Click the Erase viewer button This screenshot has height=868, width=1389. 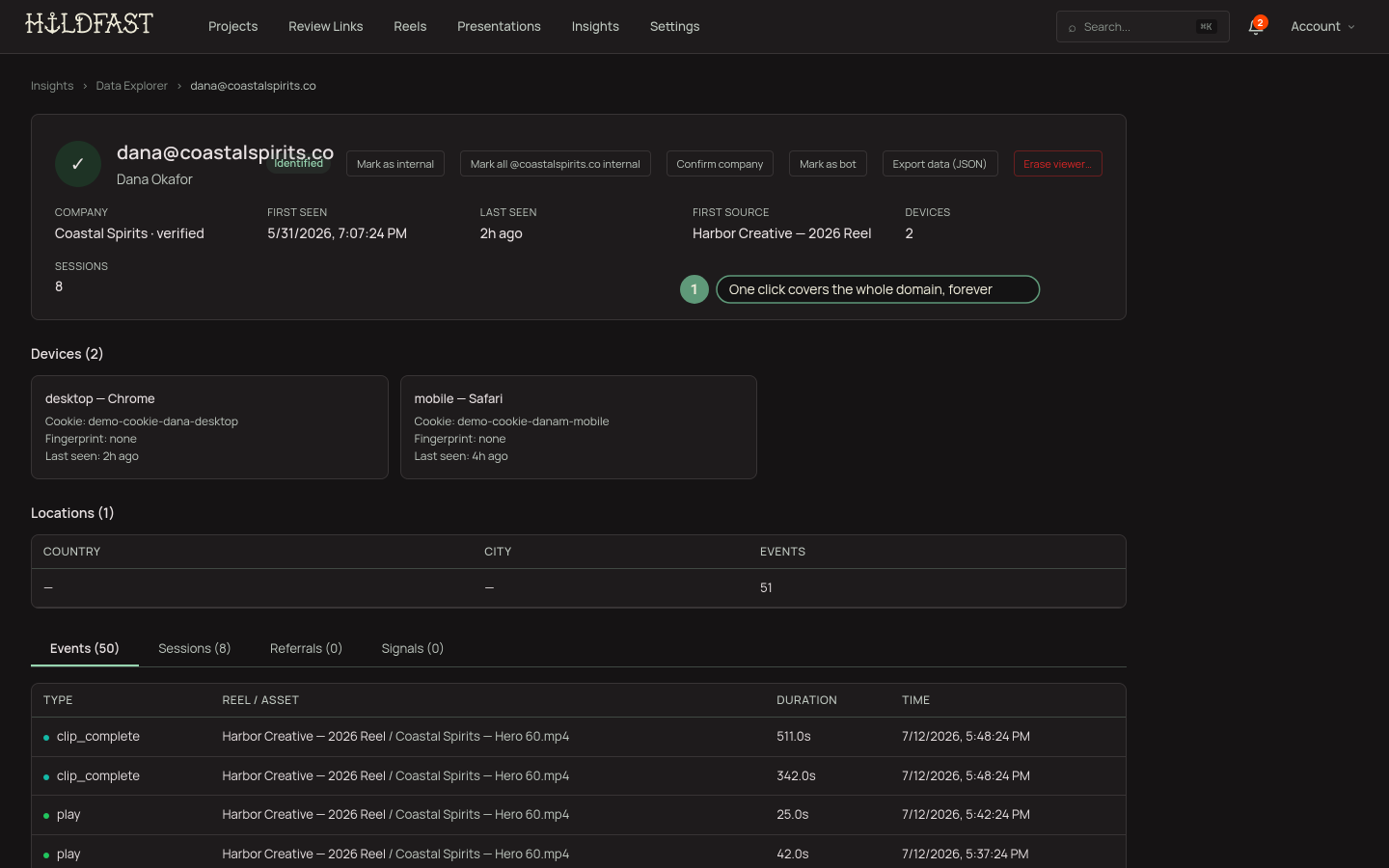pos(1057,164)
